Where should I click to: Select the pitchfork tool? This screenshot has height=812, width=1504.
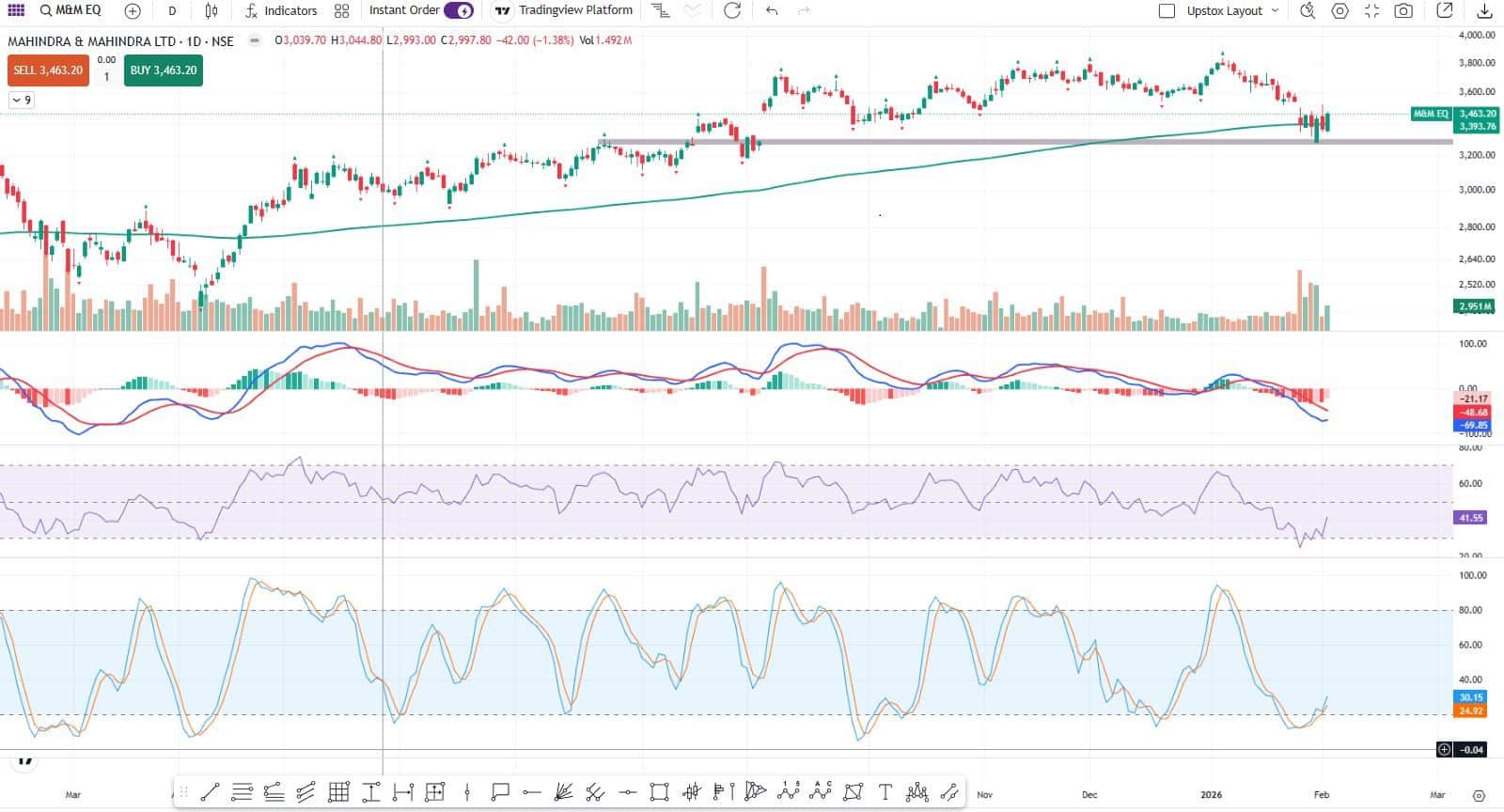[595, 792]
